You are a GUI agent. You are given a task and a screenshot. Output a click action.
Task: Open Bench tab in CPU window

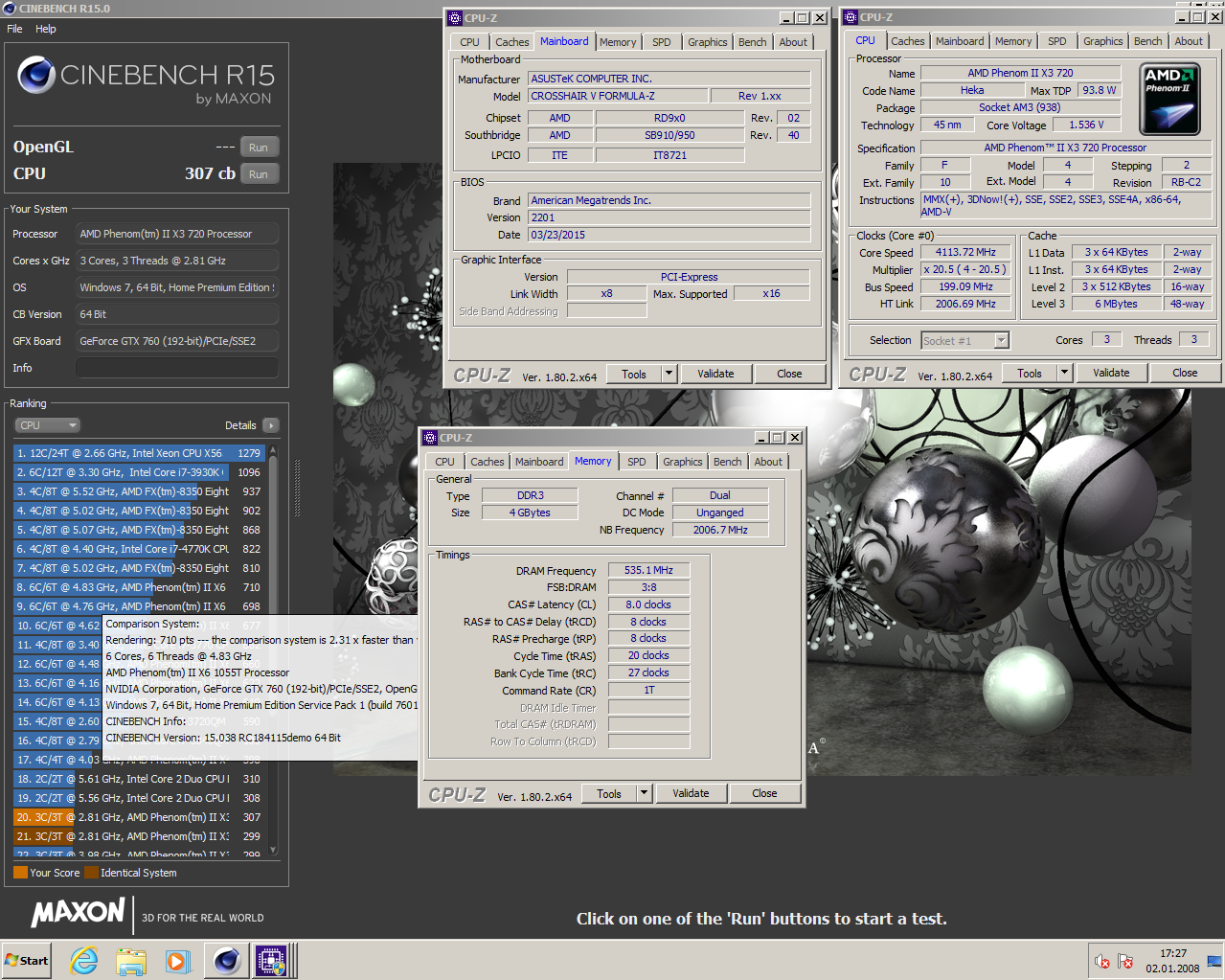(1147, 41)
